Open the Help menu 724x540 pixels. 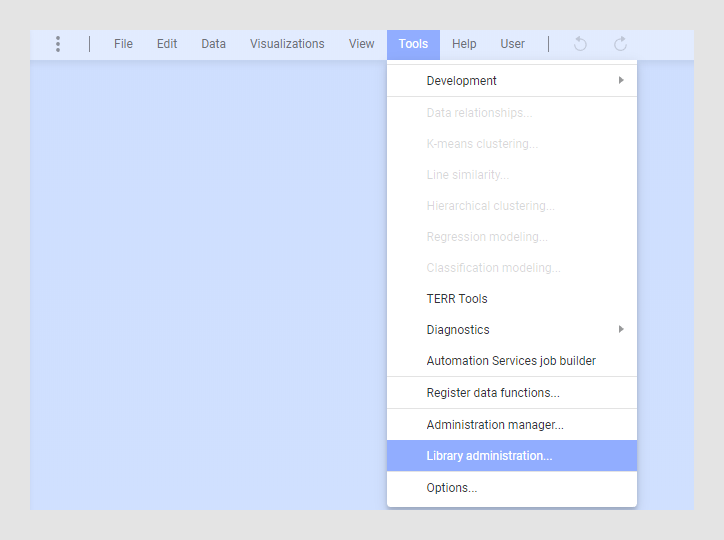(464, 44)
